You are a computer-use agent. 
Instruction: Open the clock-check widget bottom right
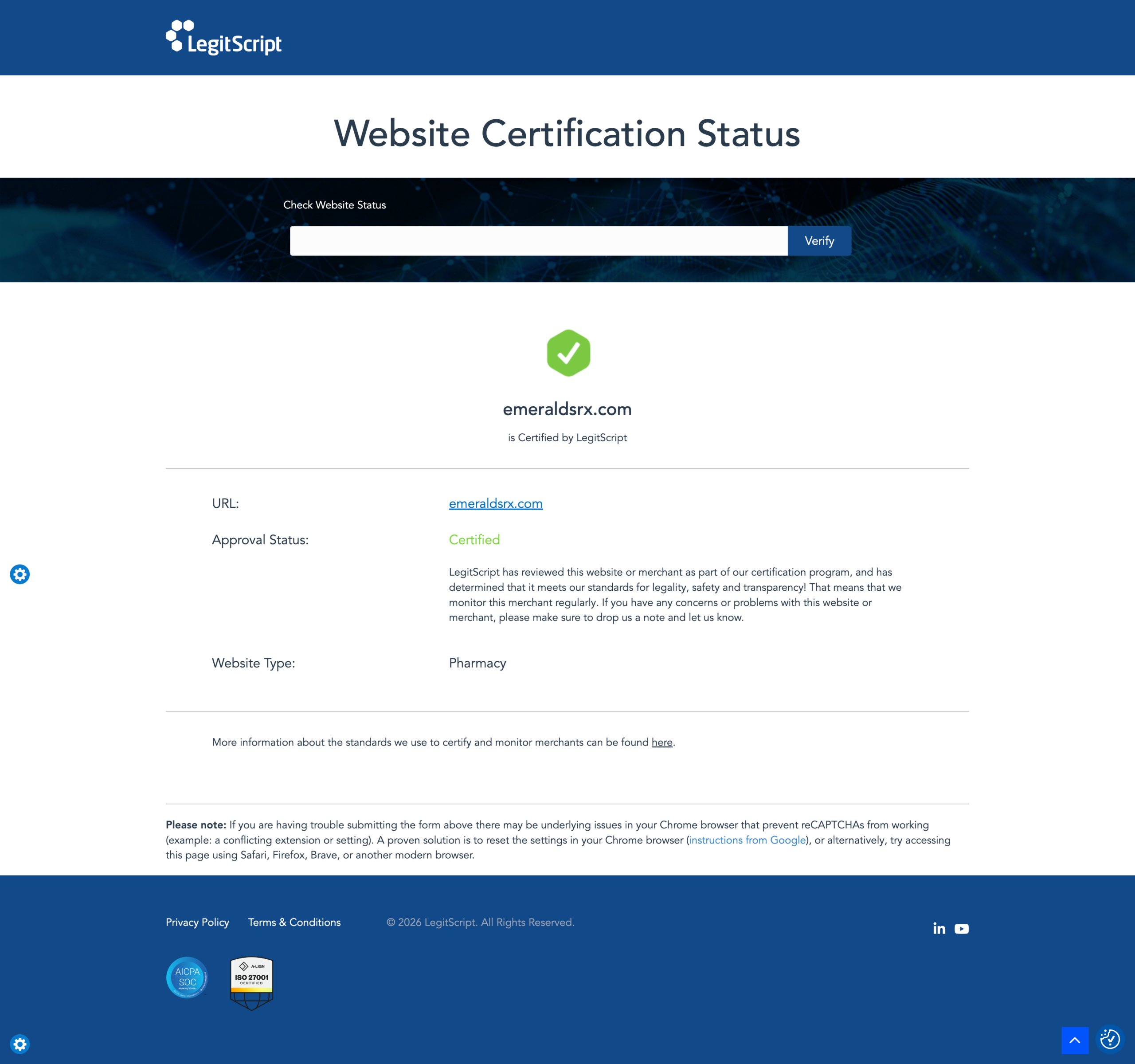[x=1109, y=1039]
